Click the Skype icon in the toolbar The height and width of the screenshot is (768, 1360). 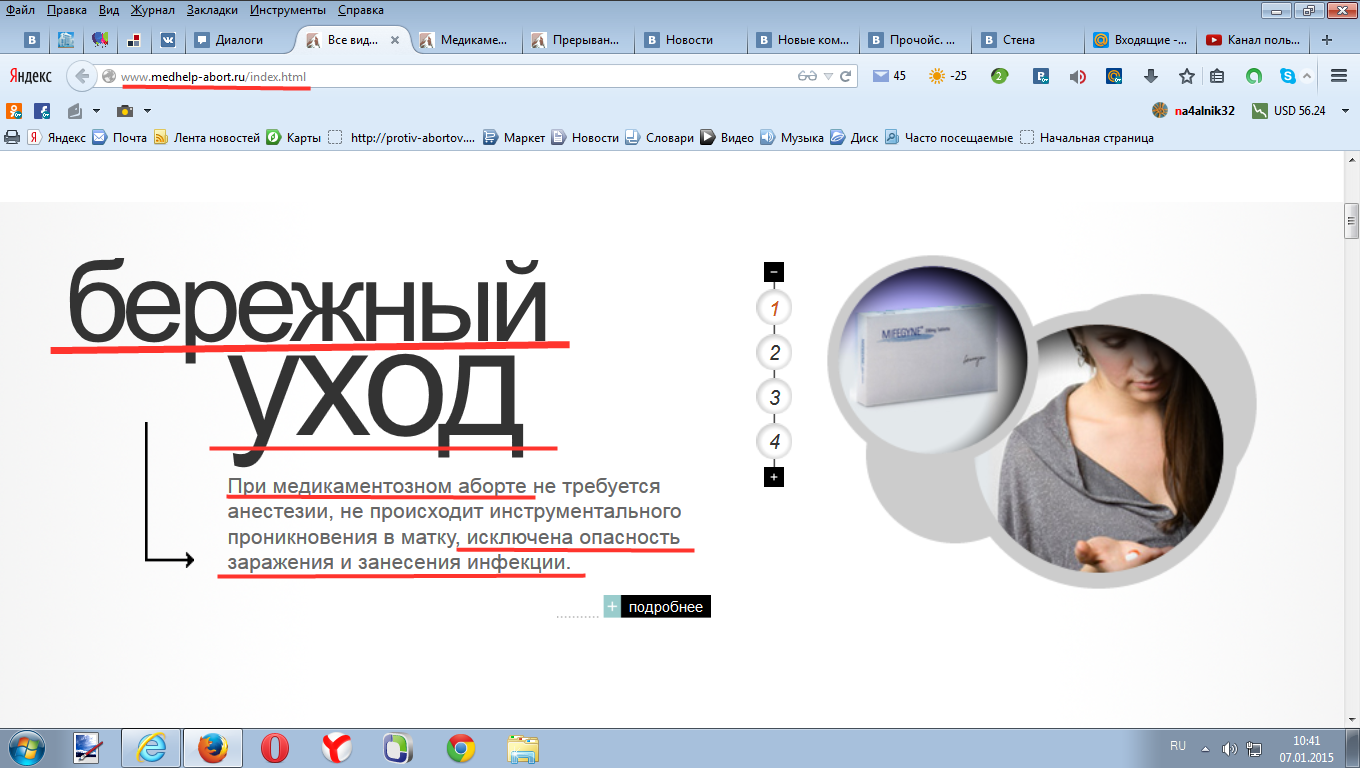1288,76
